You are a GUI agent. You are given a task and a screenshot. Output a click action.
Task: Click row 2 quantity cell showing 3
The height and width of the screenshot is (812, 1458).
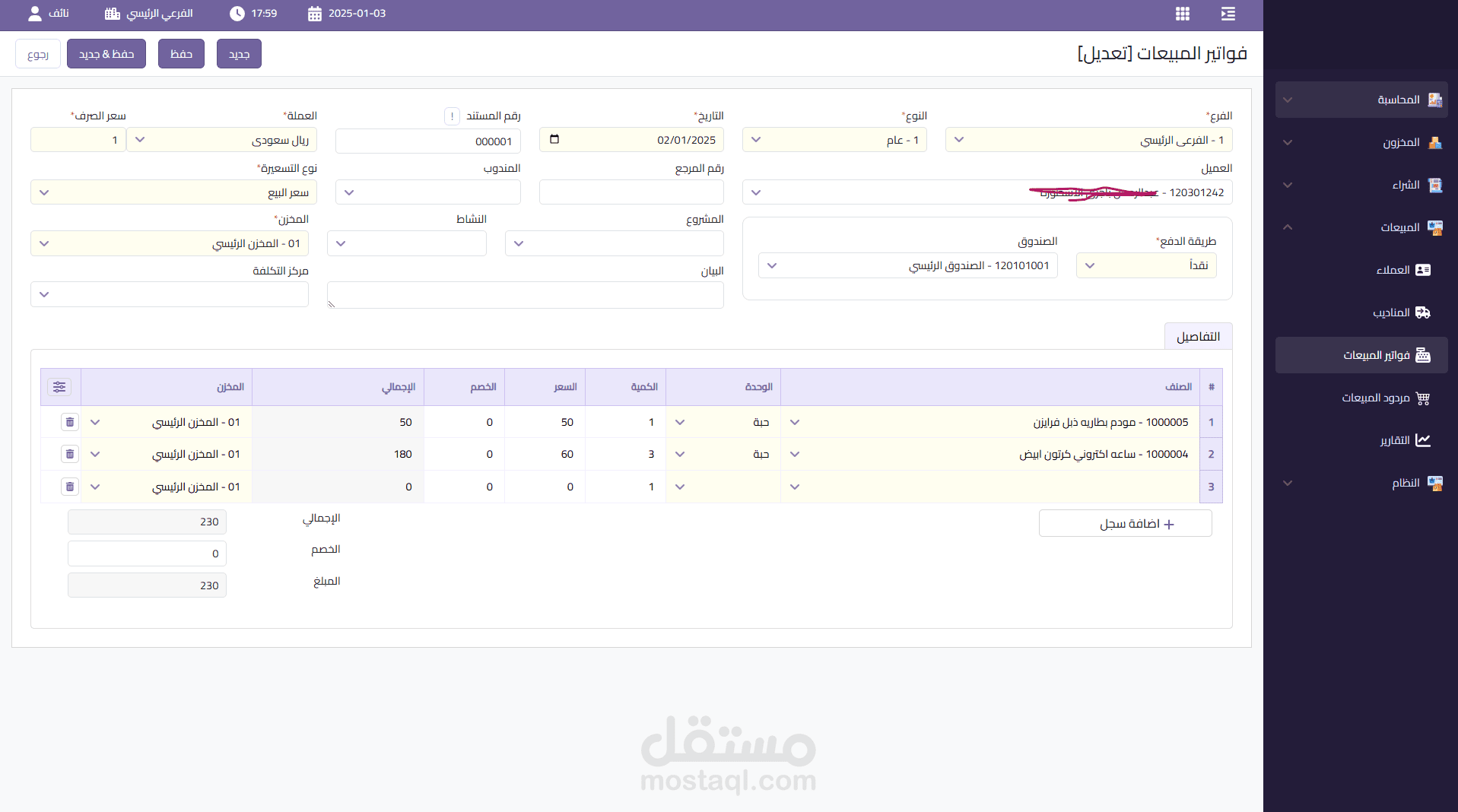(625, 454)
